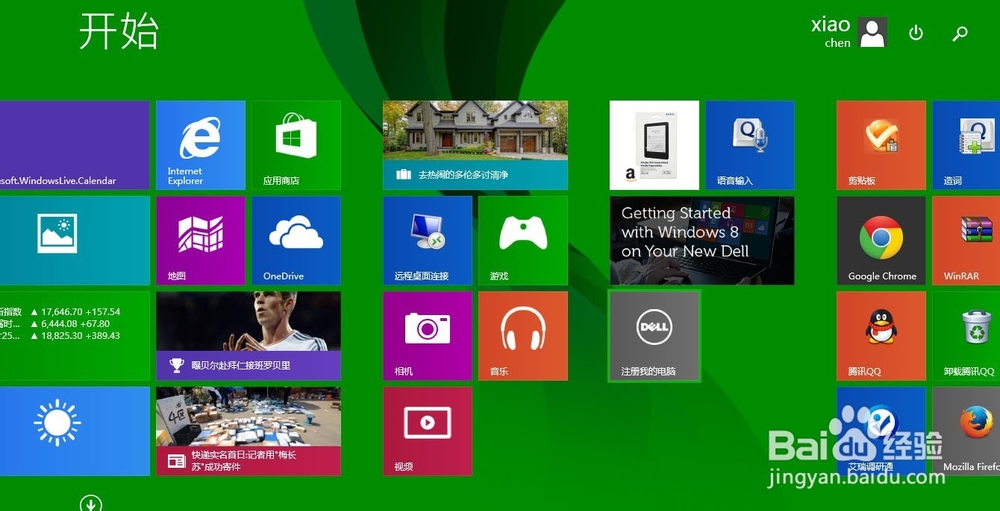Screen dimensions: 1000x511
Task: Open the 游戏 Games tile
Action: [x=523, y=241]
